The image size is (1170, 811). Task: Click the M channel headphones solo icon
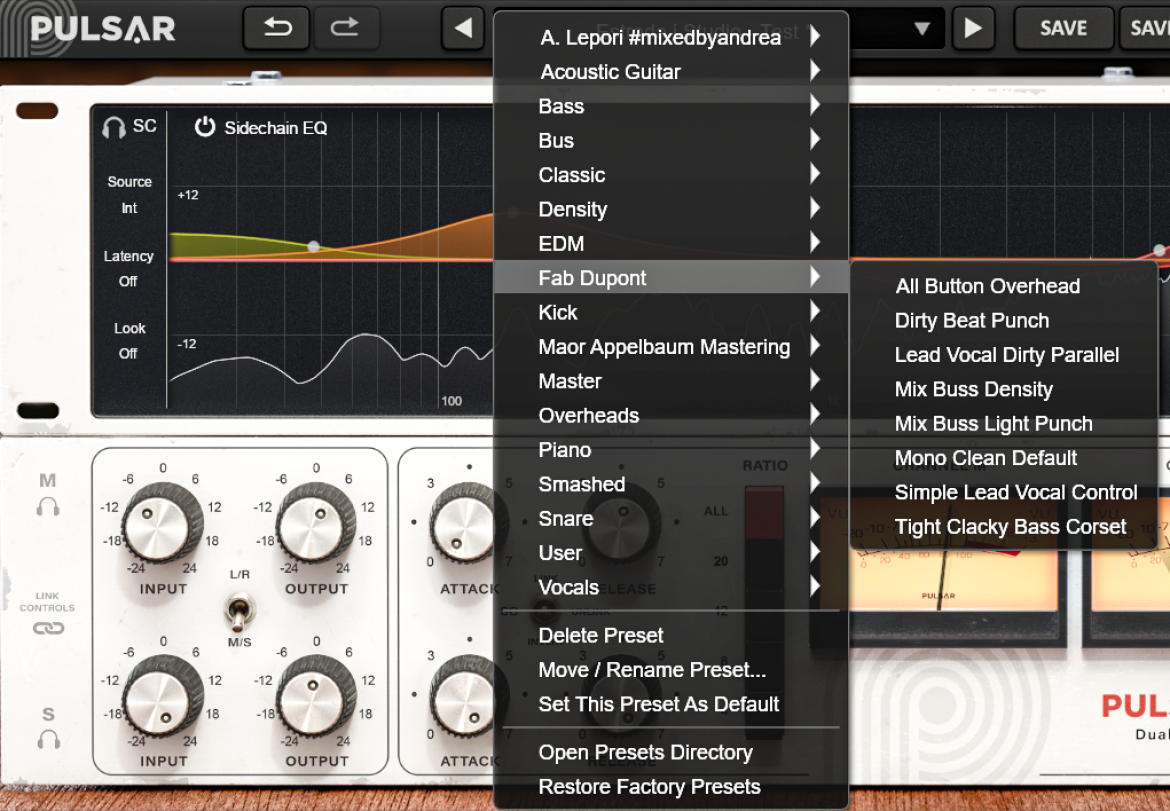pos(48,507)
